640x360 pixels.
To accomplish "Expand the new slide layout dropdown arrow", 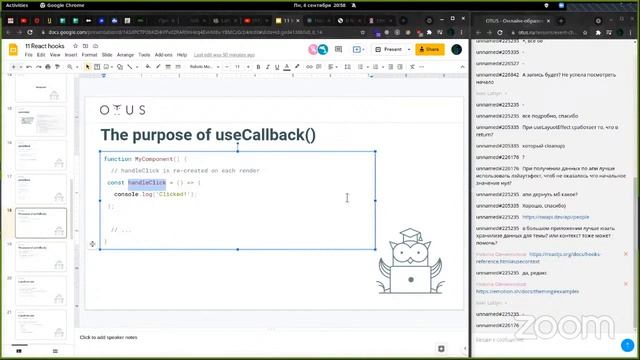I will (20, 67).
